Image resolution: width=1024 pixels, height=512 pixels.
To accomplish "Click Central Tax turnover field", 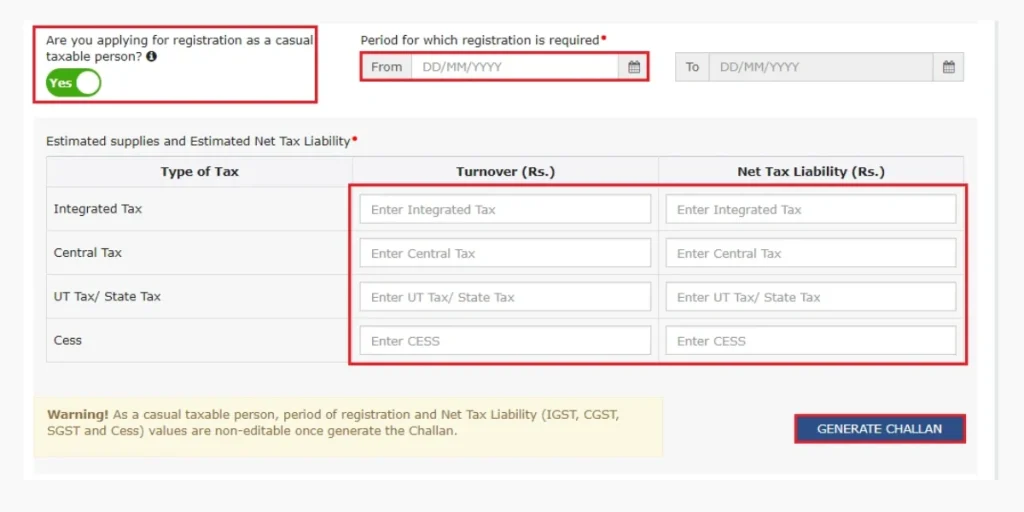I will pyautogui.click(x=505, y=253).
